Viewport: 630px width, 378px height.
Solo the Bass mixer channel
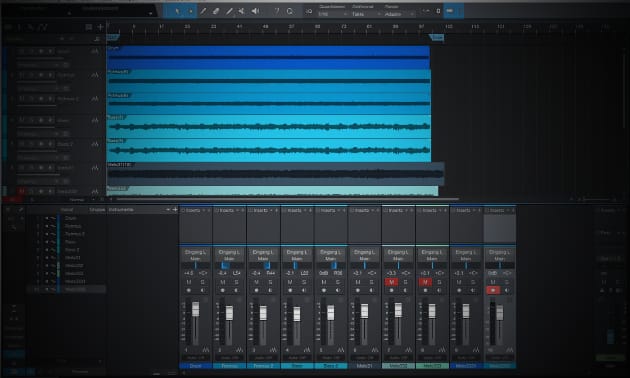[x=304, y=282]
